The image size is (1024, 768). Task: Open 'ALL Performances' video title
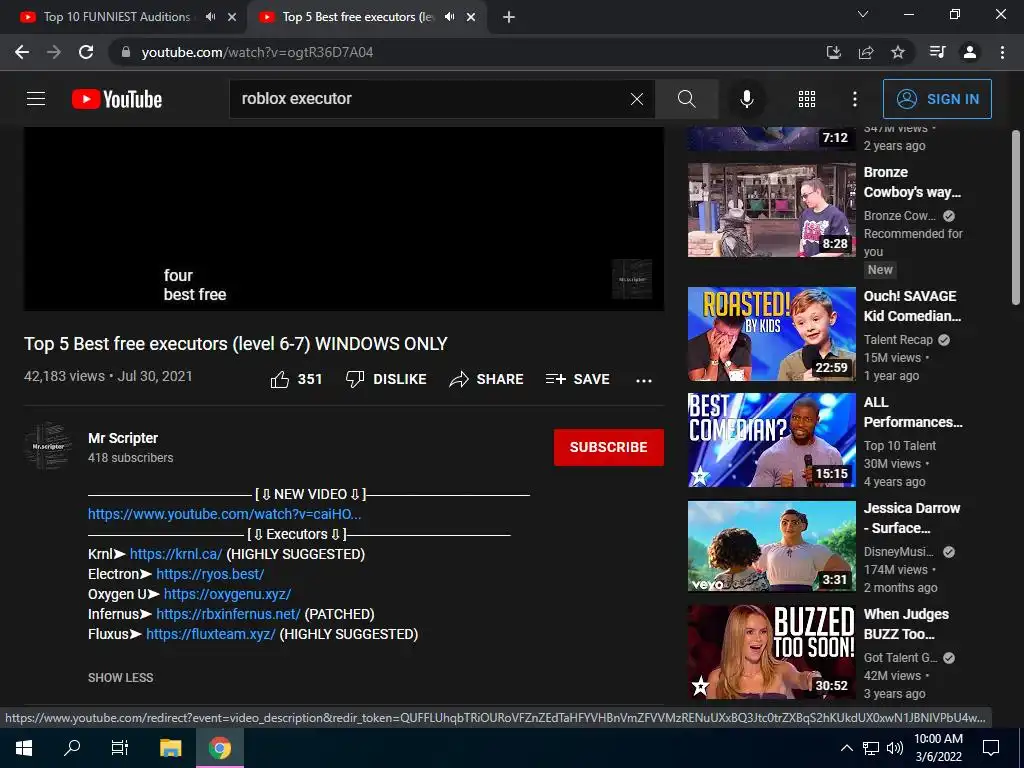[x=912, y=412]
